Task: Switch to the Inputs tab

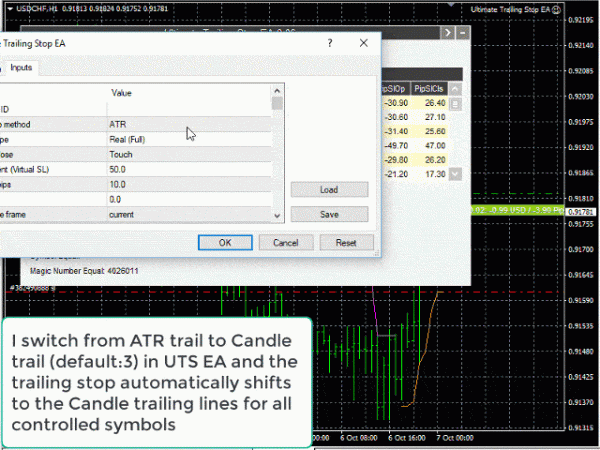Action: click(x=21, y=68)
